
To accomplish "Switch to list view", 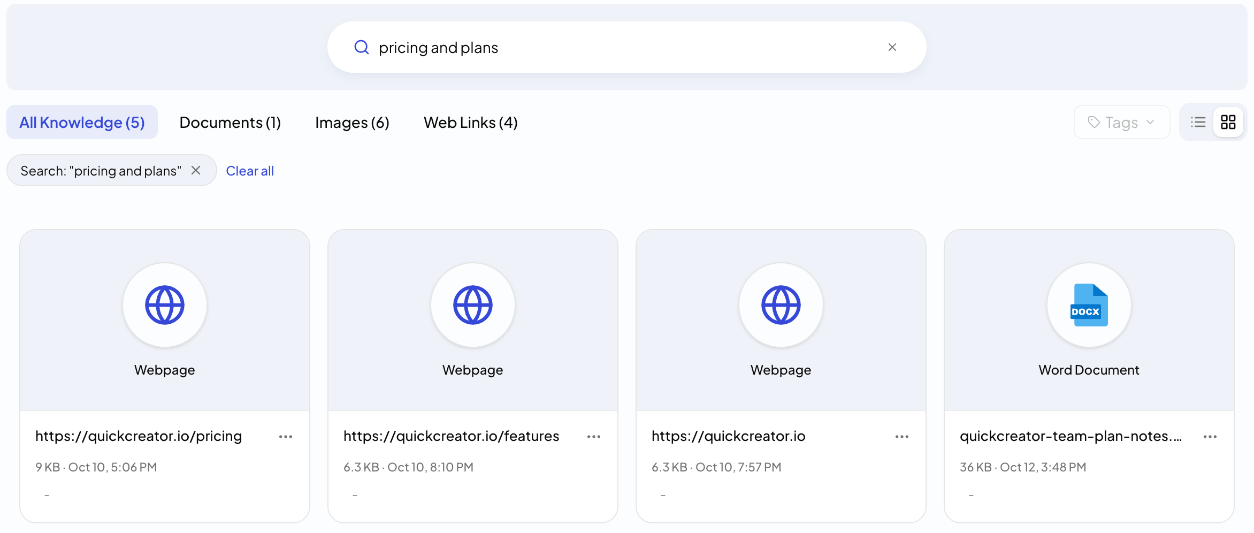I will 1198,122.
